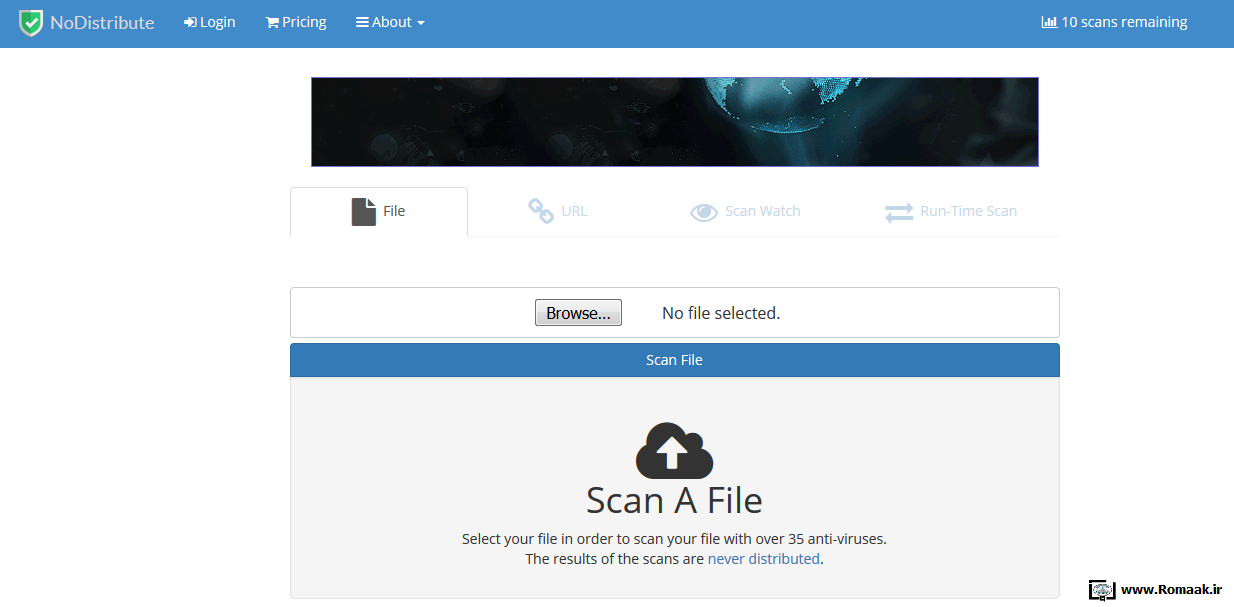Go to the Pricing page
The image size is (1234, 607).
pyautogui.click(x=296, y=22)
